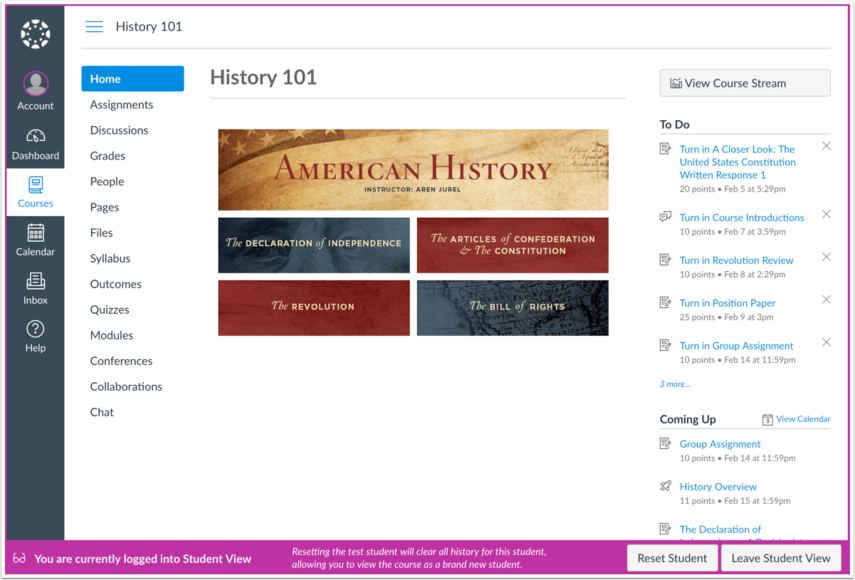
Task: Click the Leave Student View button
Action: click(x=781, y=558)
